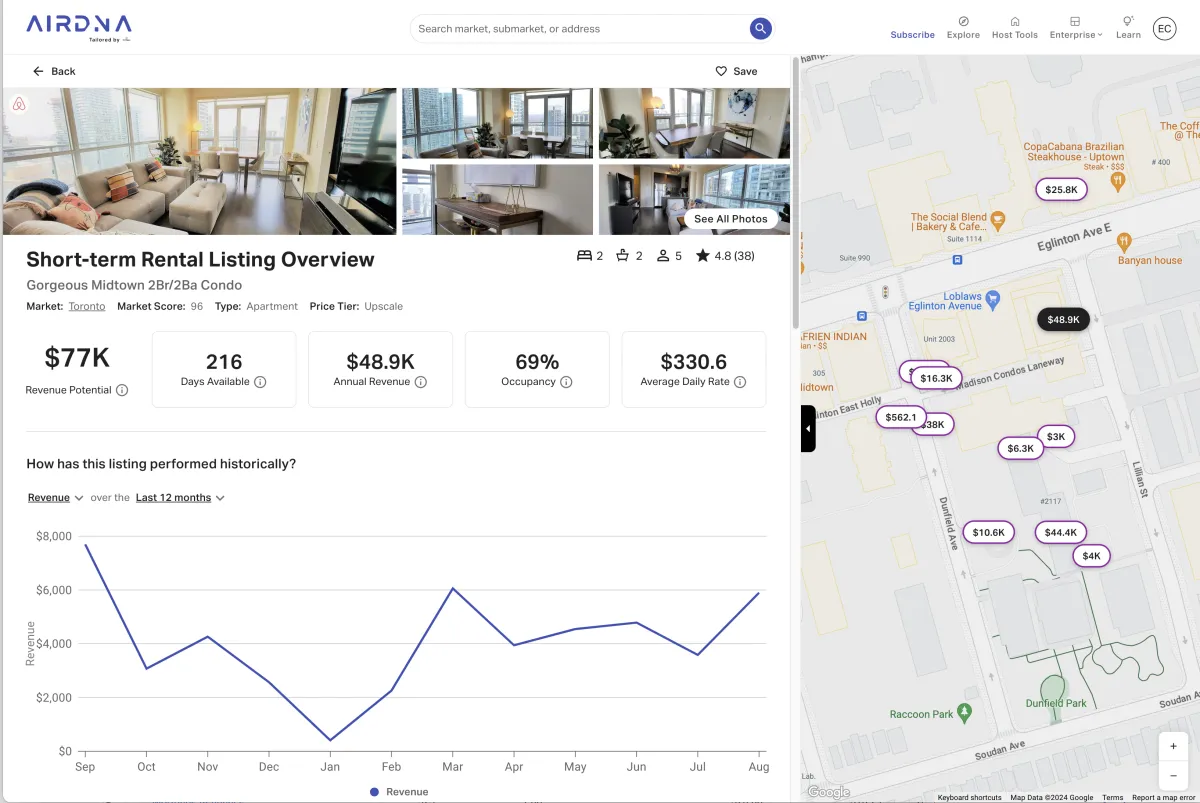Open the EC user account menu
Screen dimensions: 1200x803
(1164, 29)
